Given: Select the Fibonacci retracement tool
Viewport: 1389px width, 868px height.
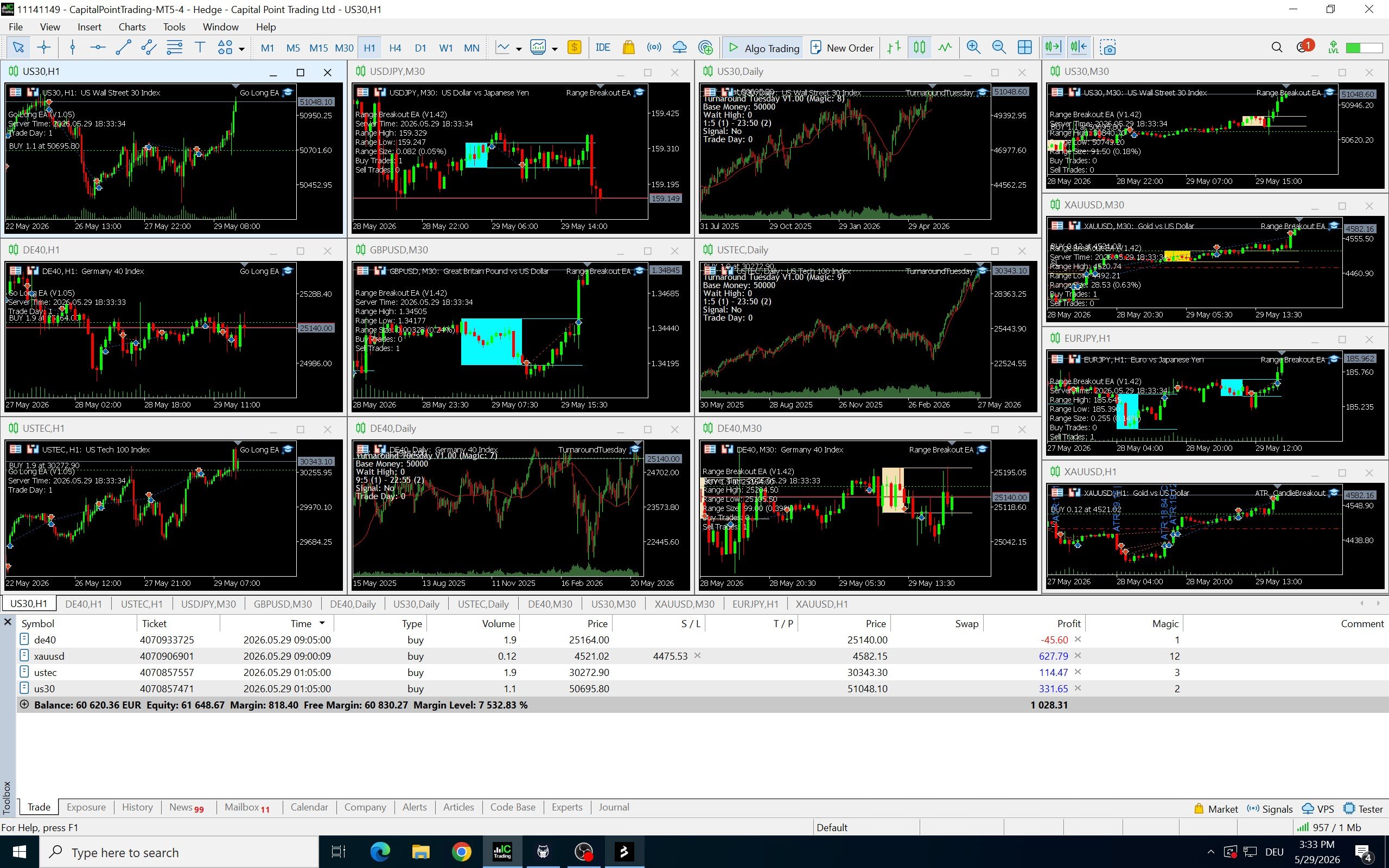Looking at the screenshot, I should coord(175,48).
